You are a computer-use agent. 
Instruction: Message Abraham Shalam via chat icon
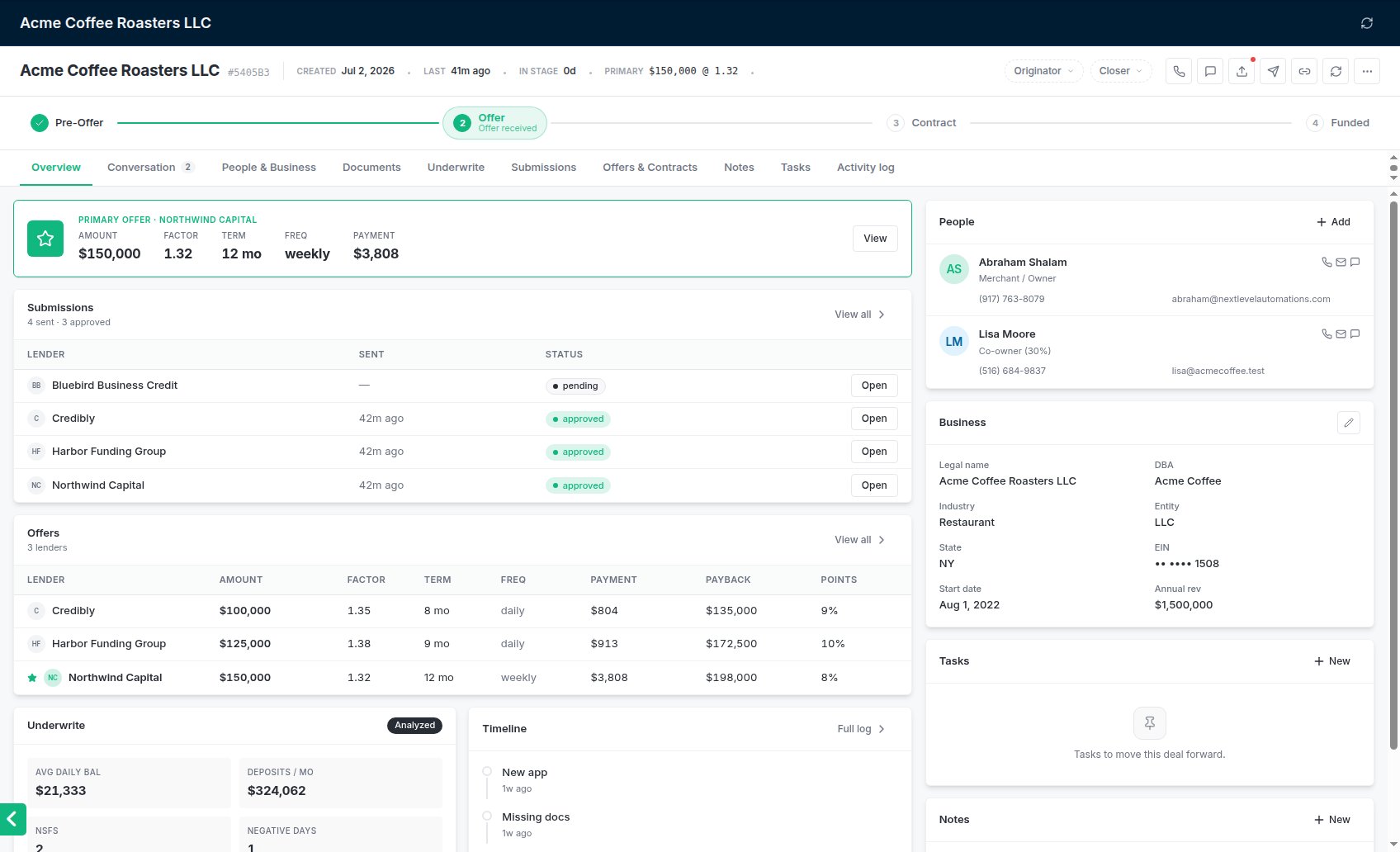click(x=1355, y=262)
